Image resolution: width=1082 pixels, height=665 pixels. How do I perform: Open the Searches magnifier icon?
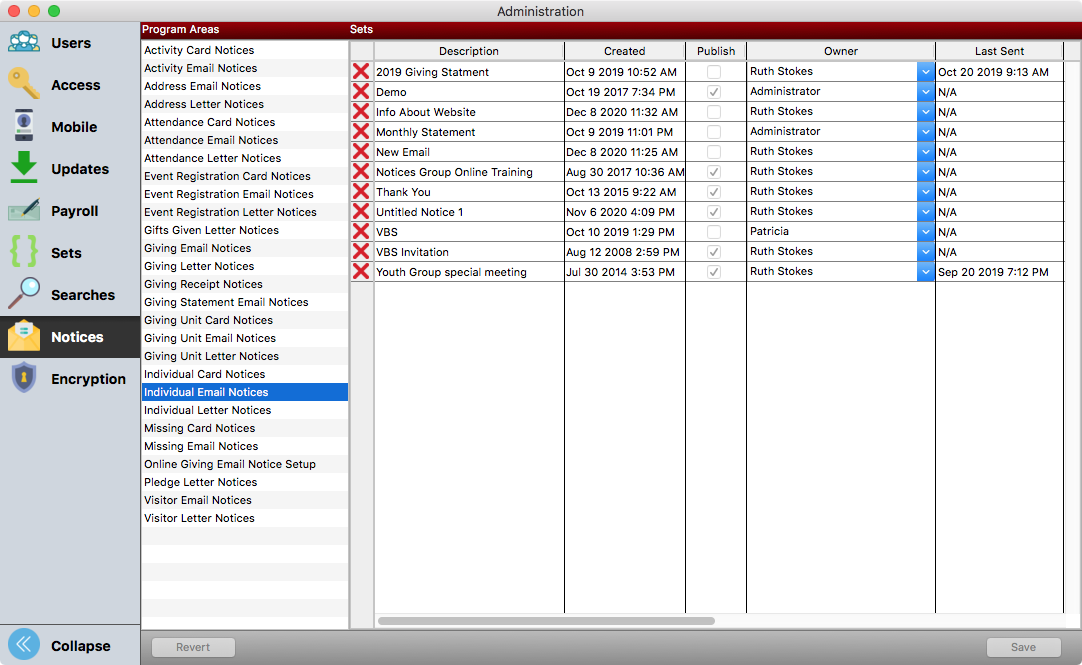24,295
